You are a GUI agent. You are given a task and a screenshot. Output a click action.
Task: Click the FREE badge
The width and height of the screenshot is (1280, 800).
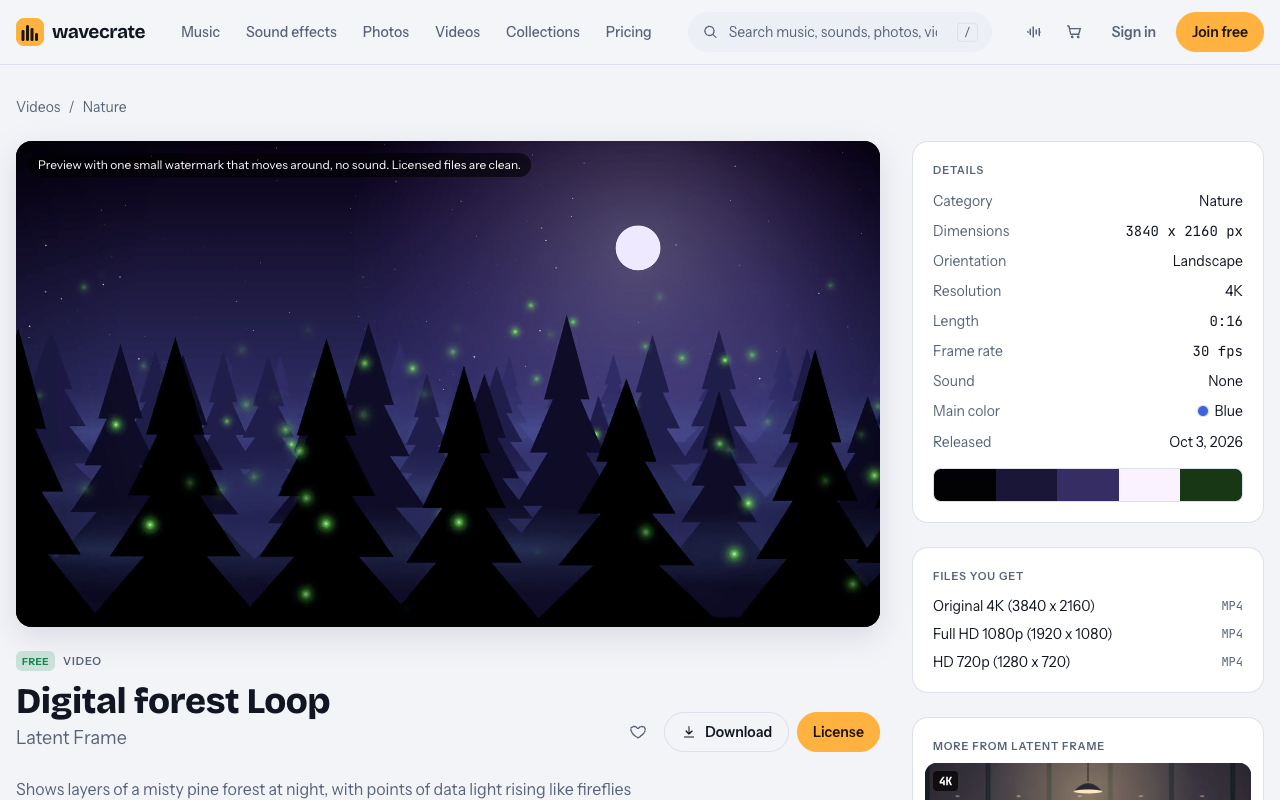tap(35, 661)
